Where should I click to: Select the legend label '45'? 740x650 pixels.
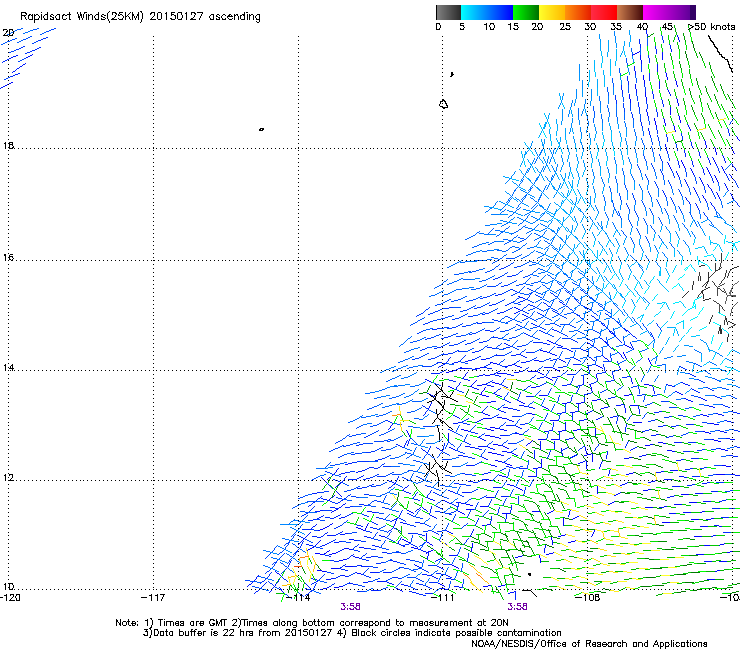coord(667,27)
